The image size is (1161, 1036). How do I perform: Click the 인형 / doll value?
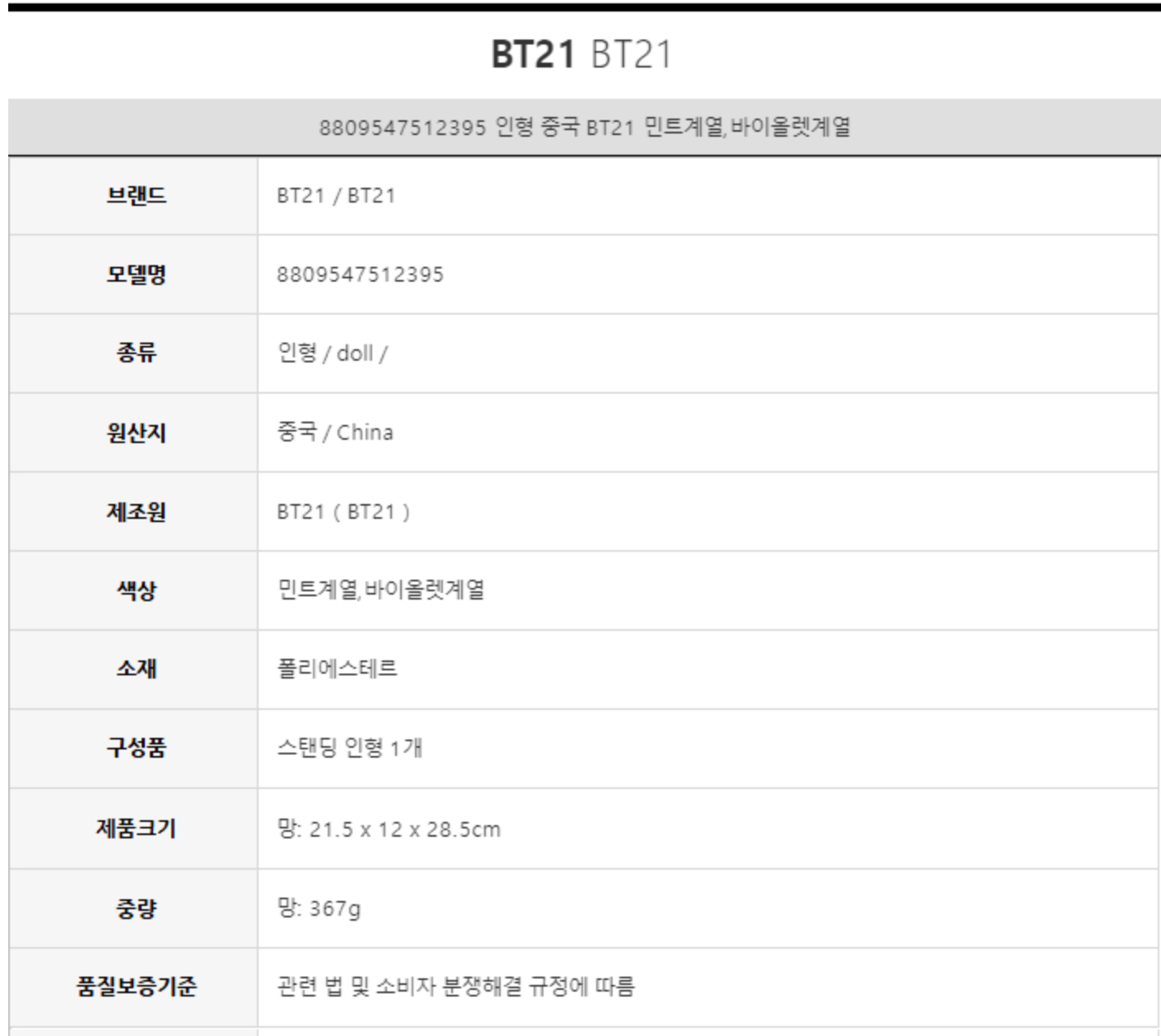333,353
